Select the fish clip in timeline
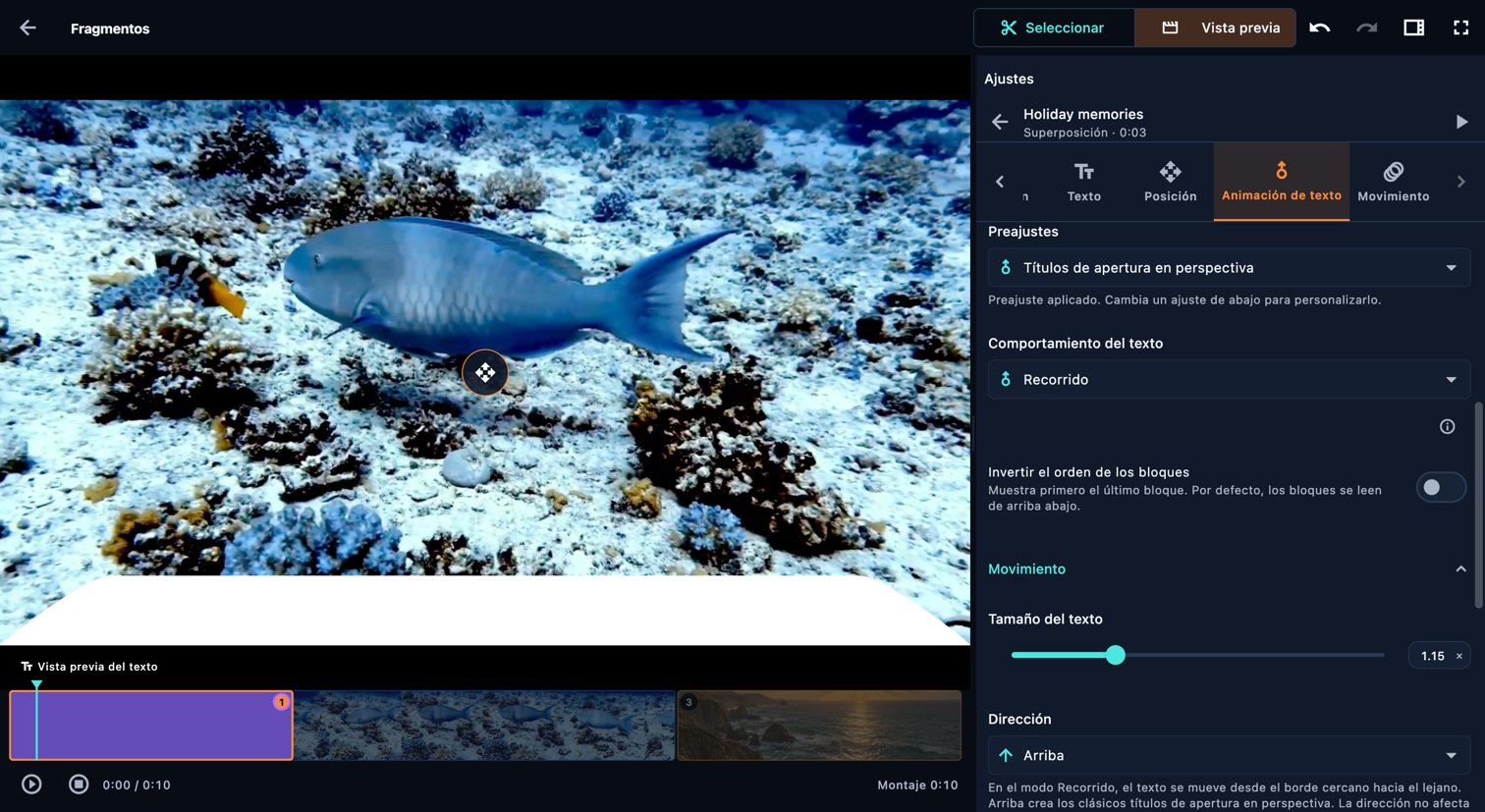This screenshot has height=812, width=1485. pyautogui.click(x=485, y=726)
